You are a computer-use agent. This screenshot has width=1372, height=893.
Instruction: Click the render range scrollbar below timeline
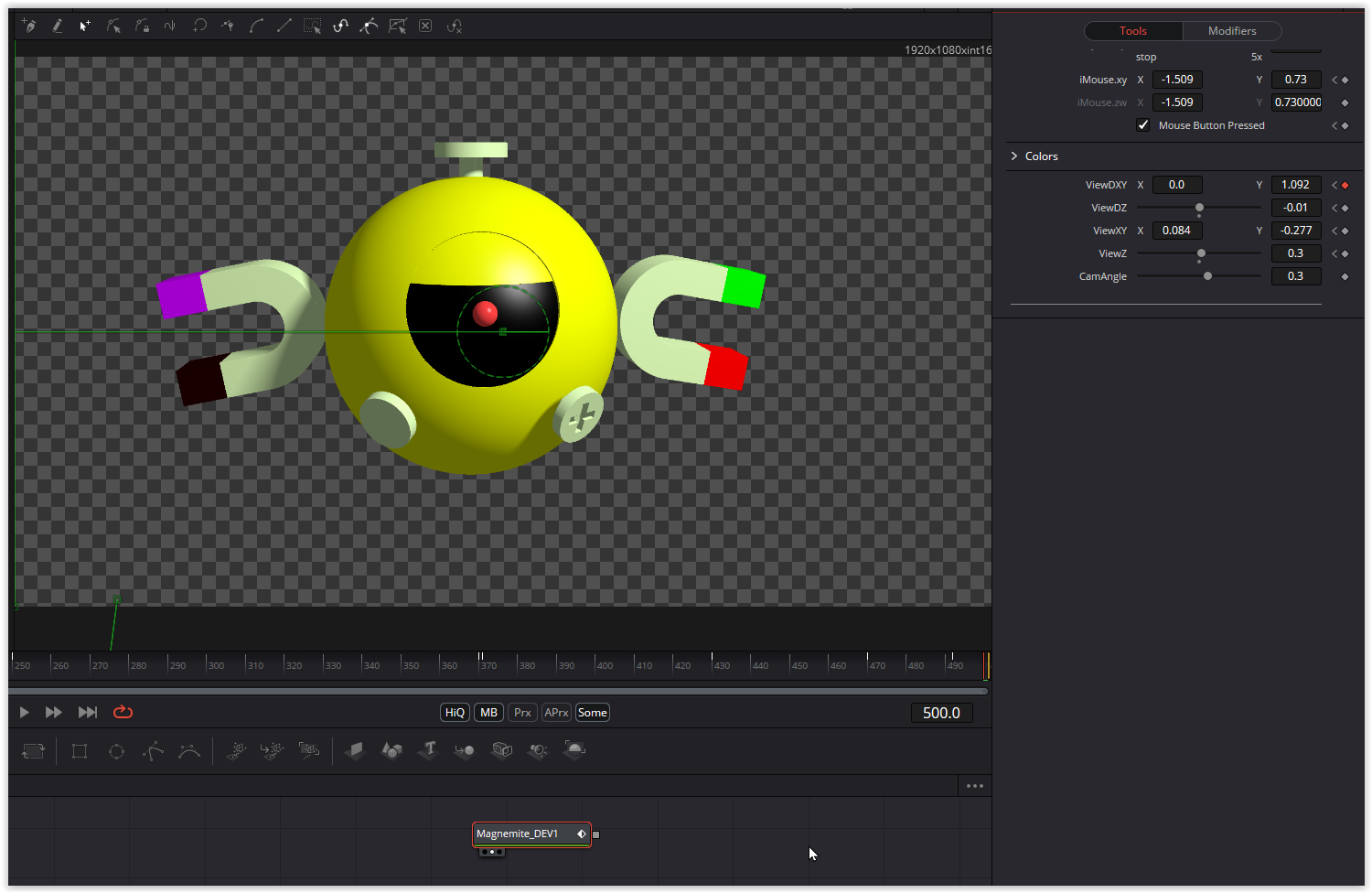pyautogui.click(x=498, y=692)
